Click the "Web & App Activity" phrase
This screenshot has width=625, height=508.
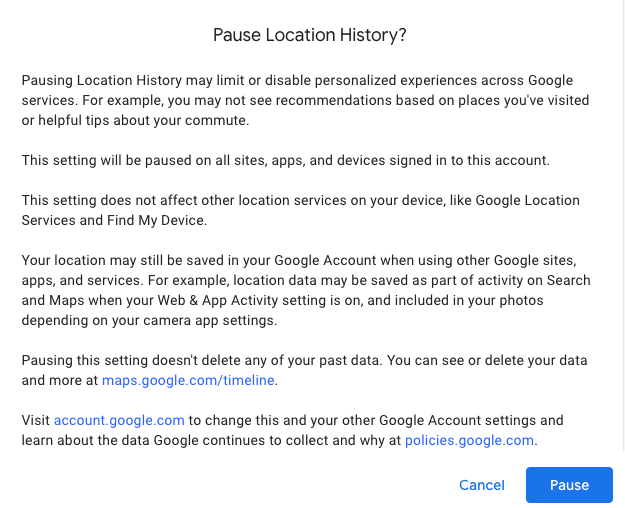point(217,300)
